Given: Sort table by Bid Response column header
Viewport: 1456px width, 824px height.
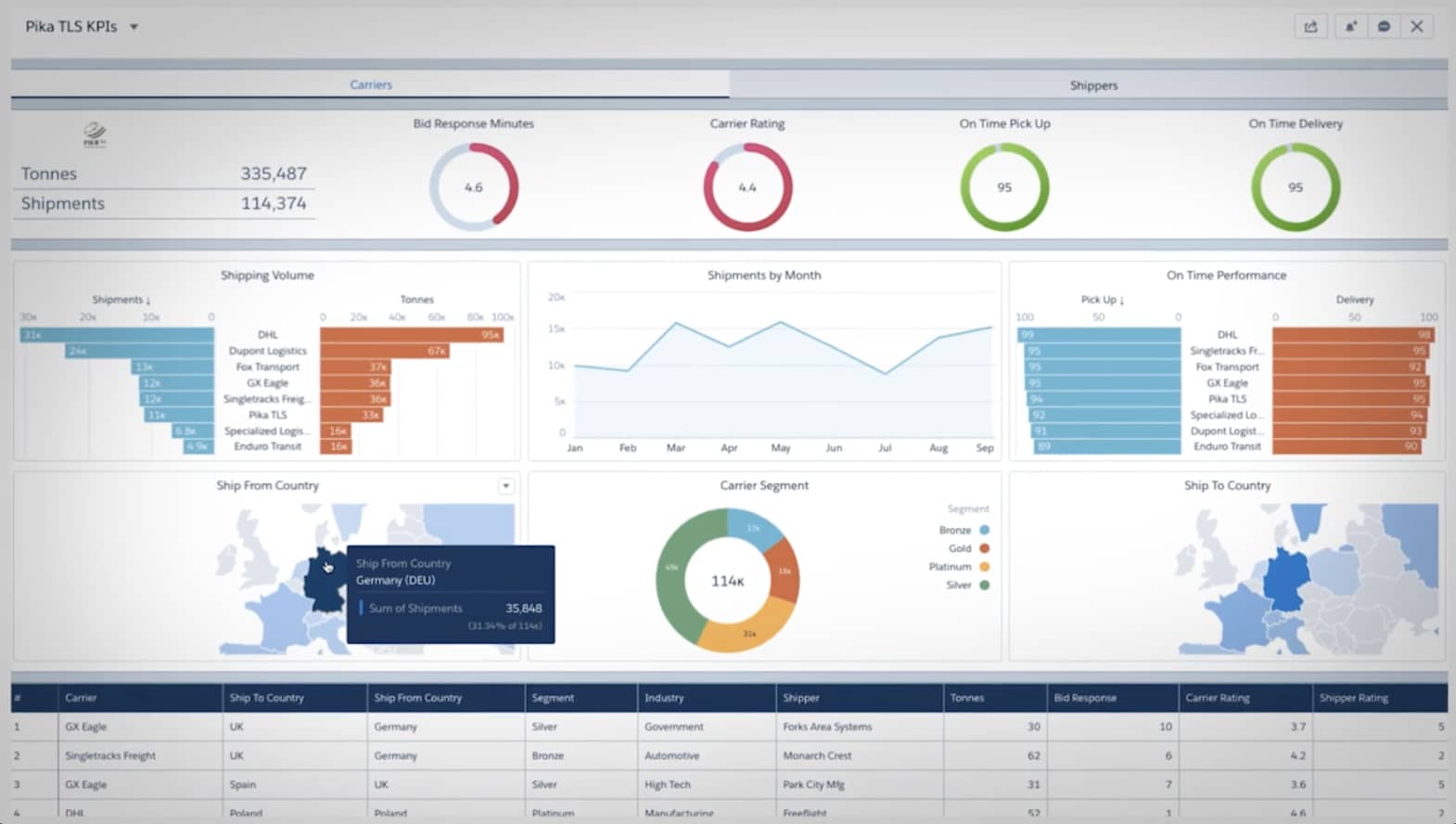Looking at the screenshot, I should tap(1113, 698).
